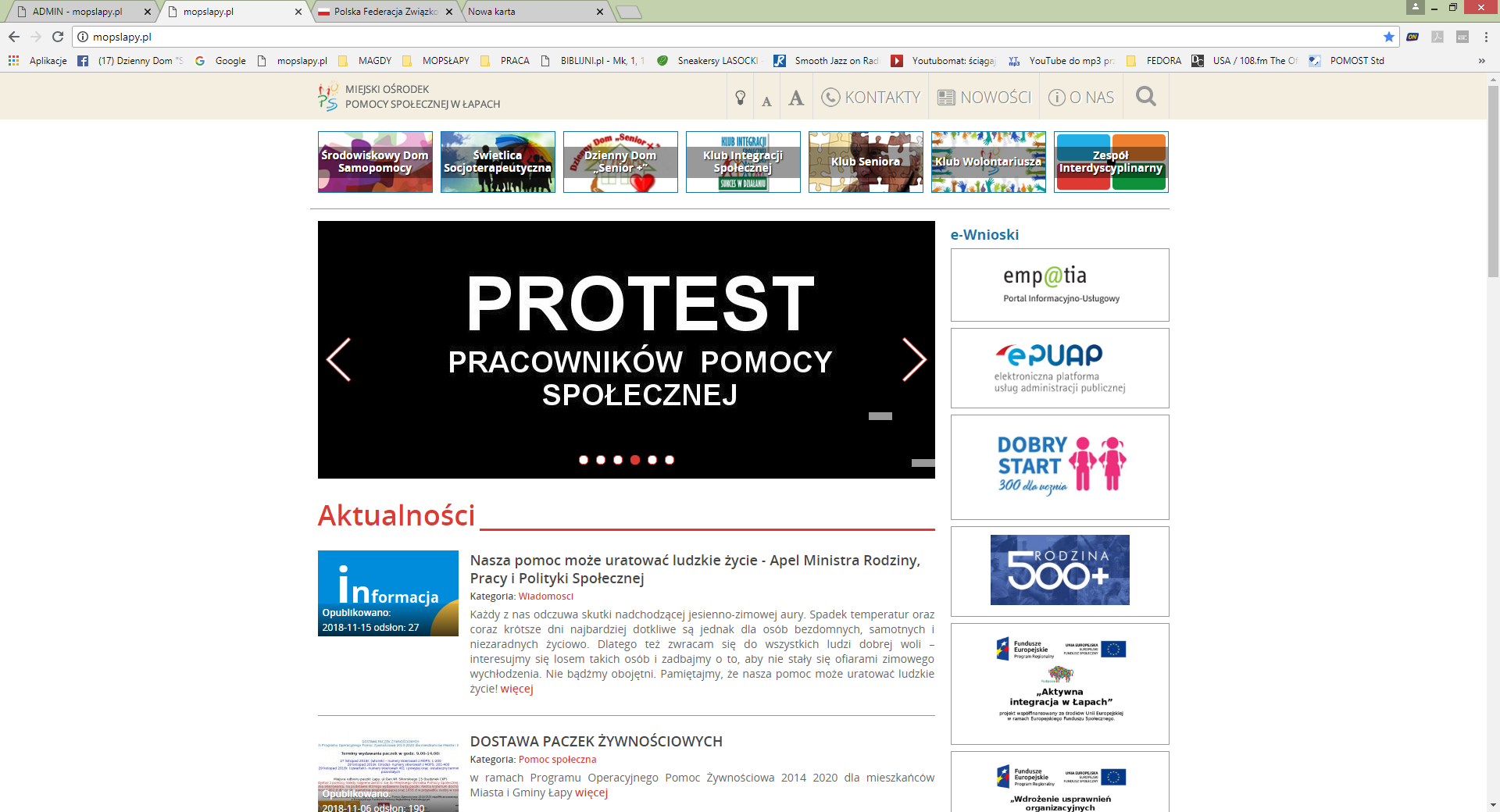Click the page vertical scrollbar thumb
The width and height of the screenshot is (1500, 812).
1493,180
